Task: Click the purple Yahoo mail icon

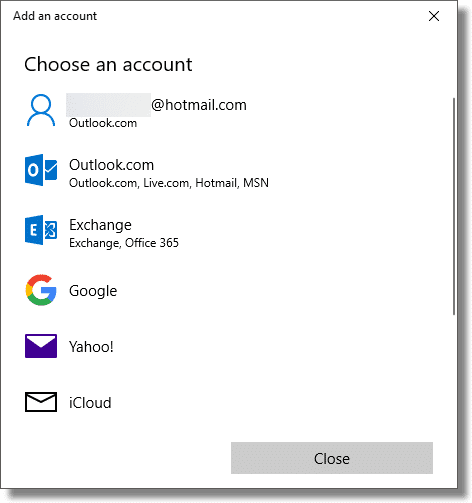Action: point(41,346)
